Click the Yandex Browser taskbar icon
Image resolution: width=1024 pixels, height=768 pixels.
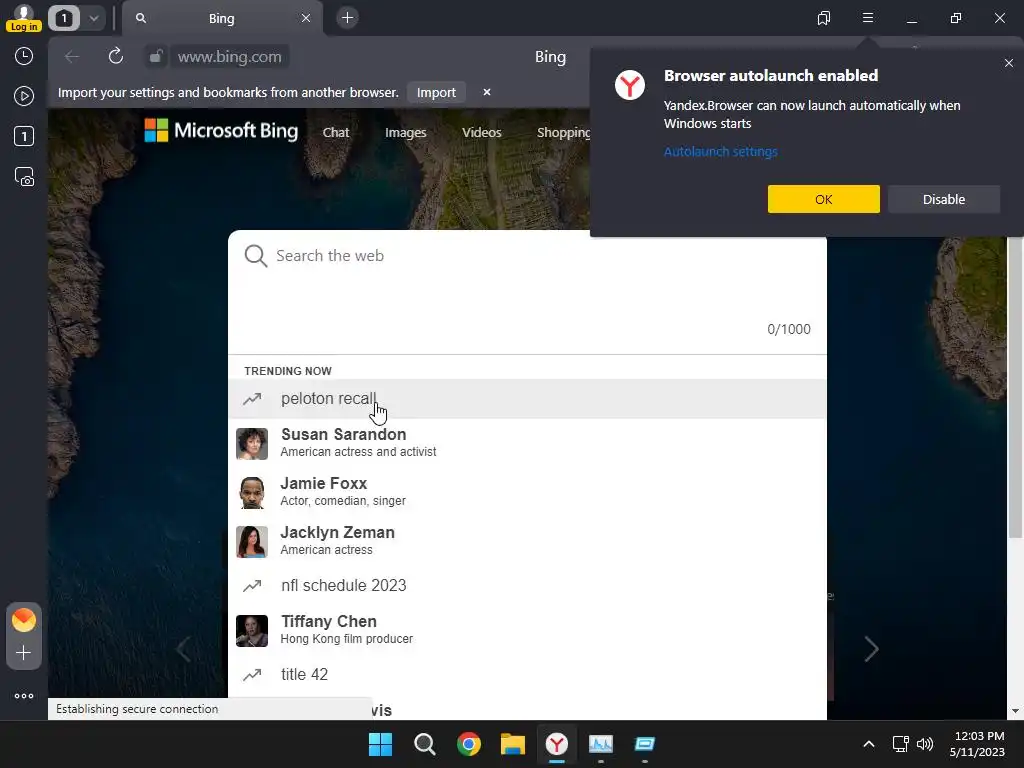pyautogui.click(x=557, y=744)
